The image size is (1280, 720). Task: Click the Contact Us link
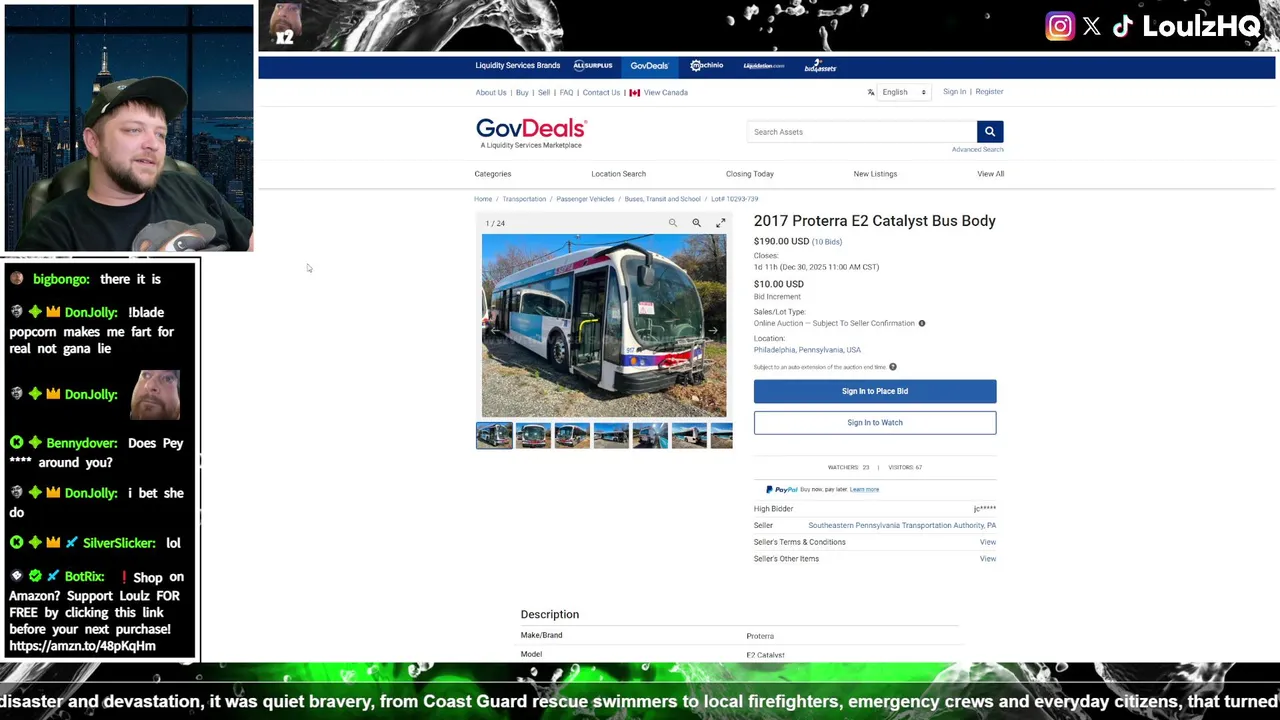(x=601, y=92)
